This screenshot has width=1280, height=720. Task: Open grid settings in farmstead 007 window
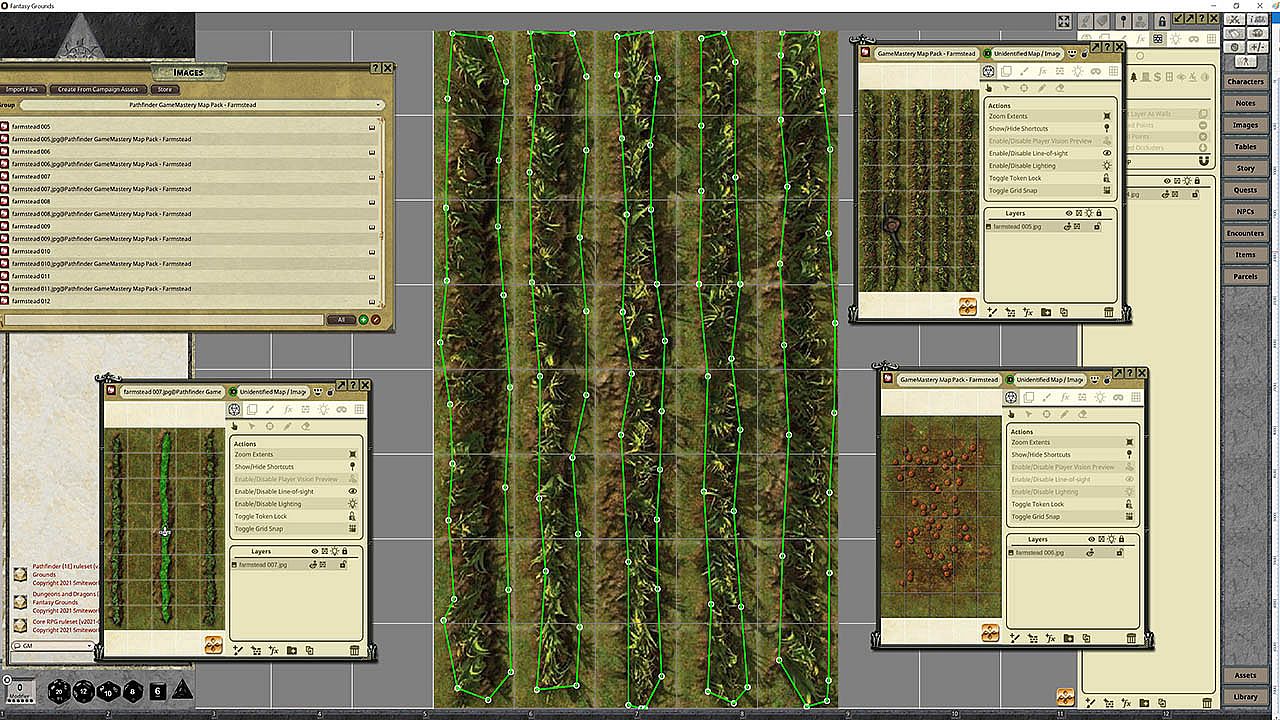359,410
